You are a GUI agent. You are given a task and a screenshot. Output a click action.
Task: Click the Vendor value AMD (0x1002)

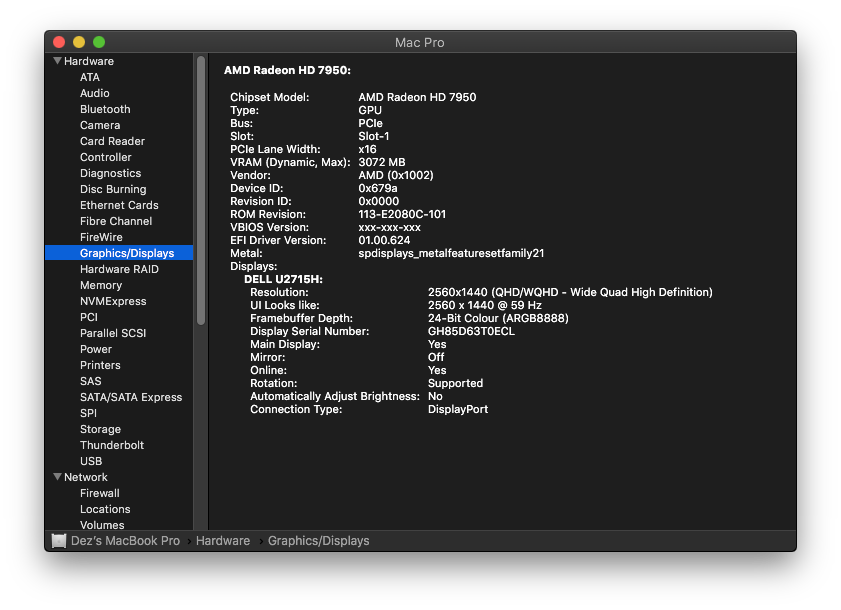point(396,175)
